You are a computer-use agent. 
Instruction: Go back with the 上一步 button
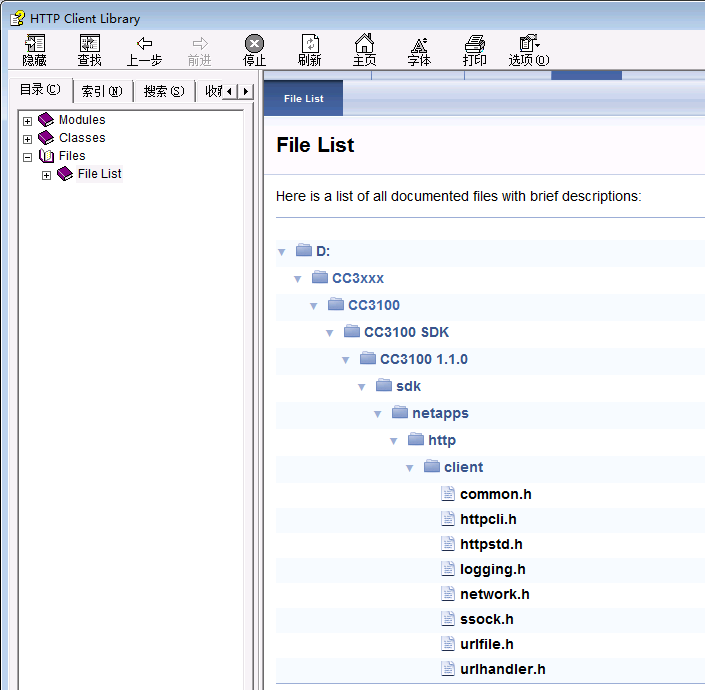(144, 50)
